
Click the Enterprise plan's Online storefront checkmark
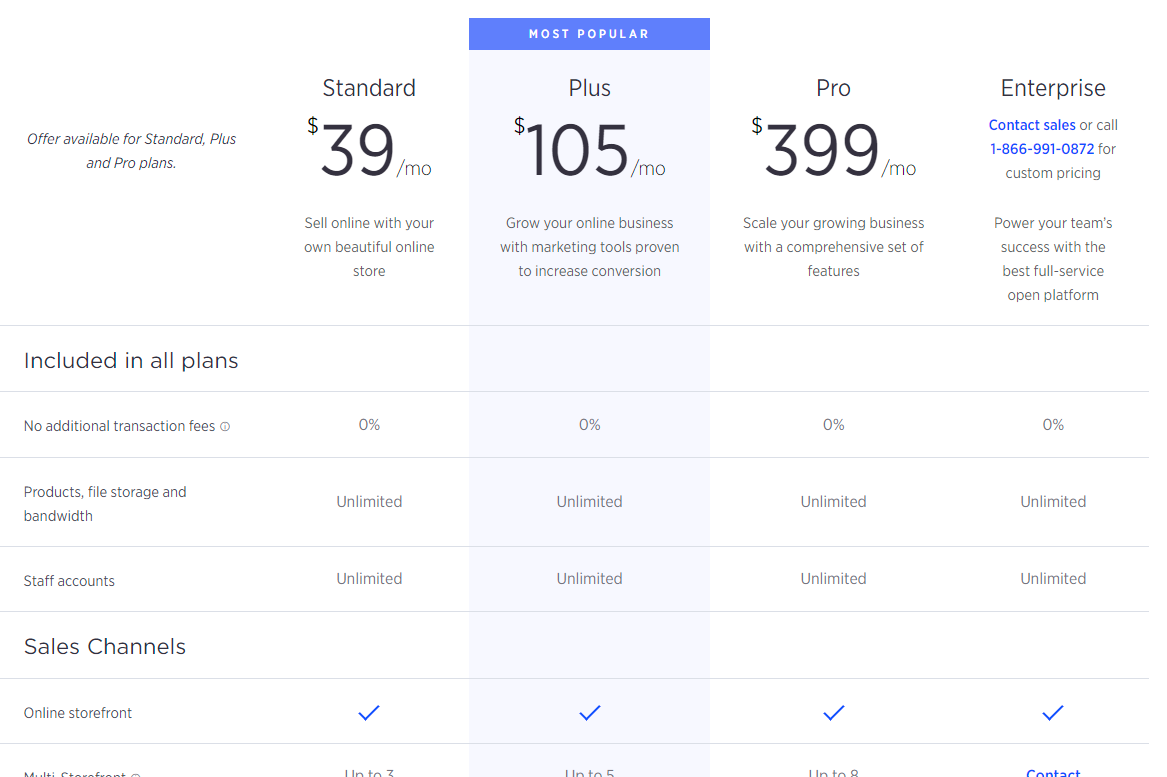coord(1052,713)
